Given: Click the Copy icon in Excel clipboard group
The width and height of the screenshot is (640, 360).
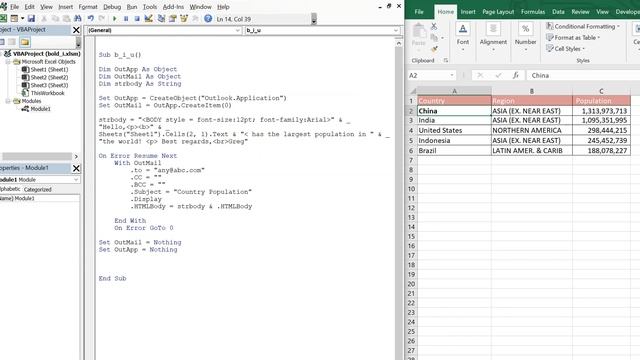Looking at the screenshot, I should point(434,38).
